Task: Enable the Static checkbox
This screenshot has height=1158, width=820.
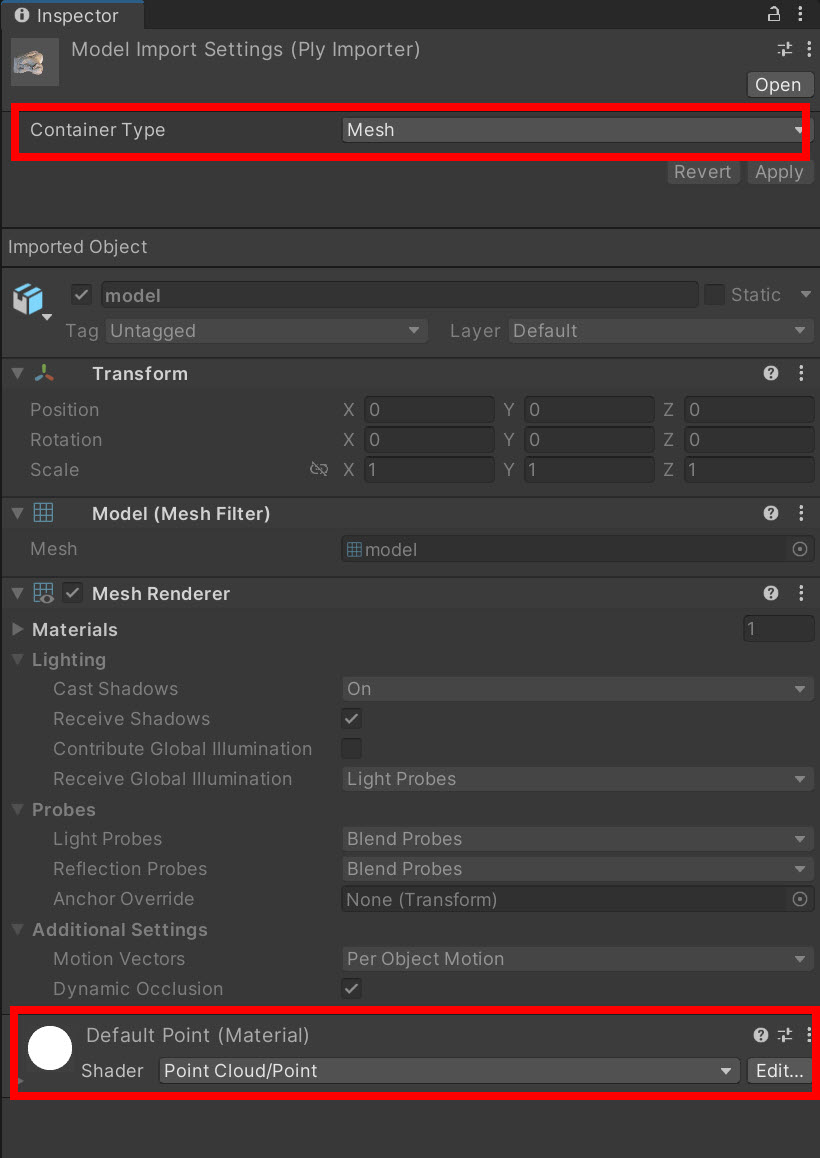Action: (714, 295)
